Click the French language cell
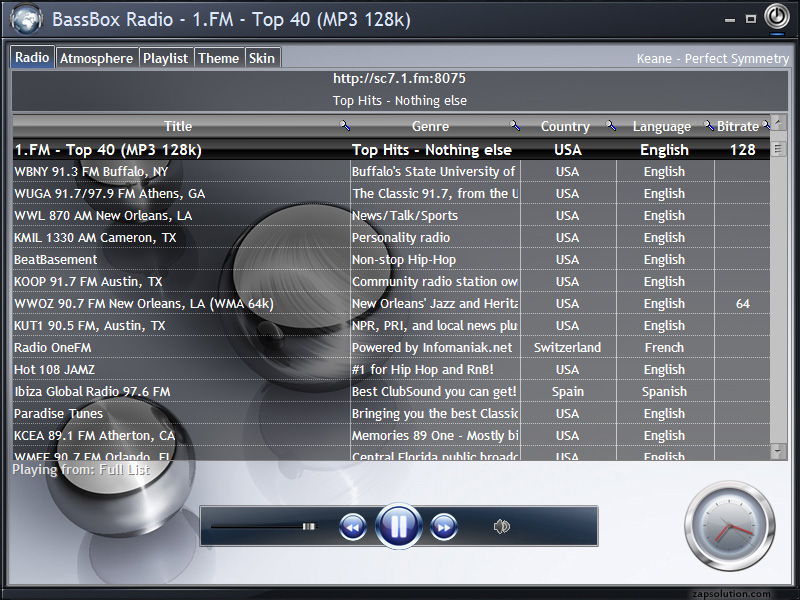 665,347
